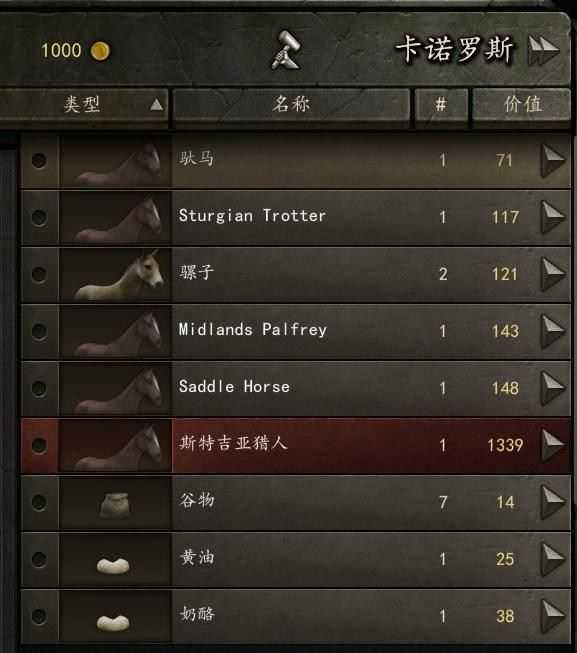The width and height of the screenshot is (577, 653).
Task: Transfer Saddle Horse with arrow icon
Action: 553,388
